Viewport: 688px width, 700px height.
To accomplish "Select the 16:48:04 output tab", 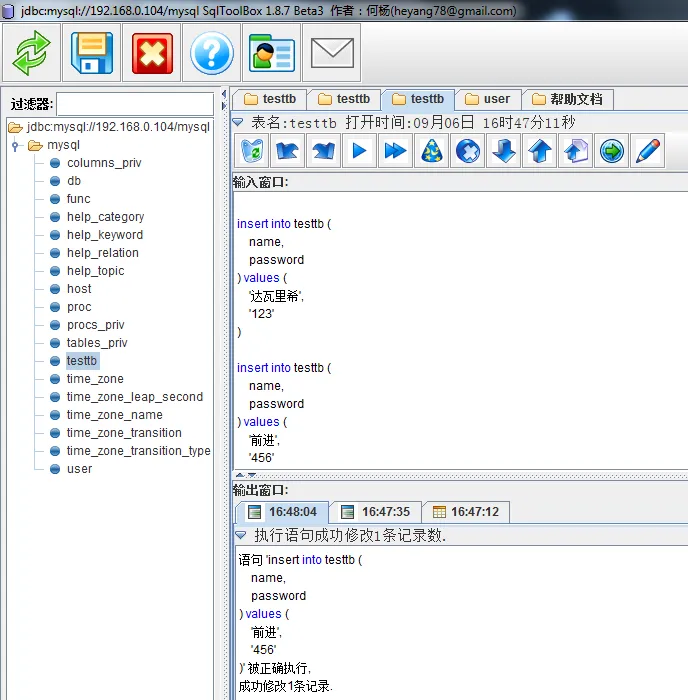I will tap(282, 512).
